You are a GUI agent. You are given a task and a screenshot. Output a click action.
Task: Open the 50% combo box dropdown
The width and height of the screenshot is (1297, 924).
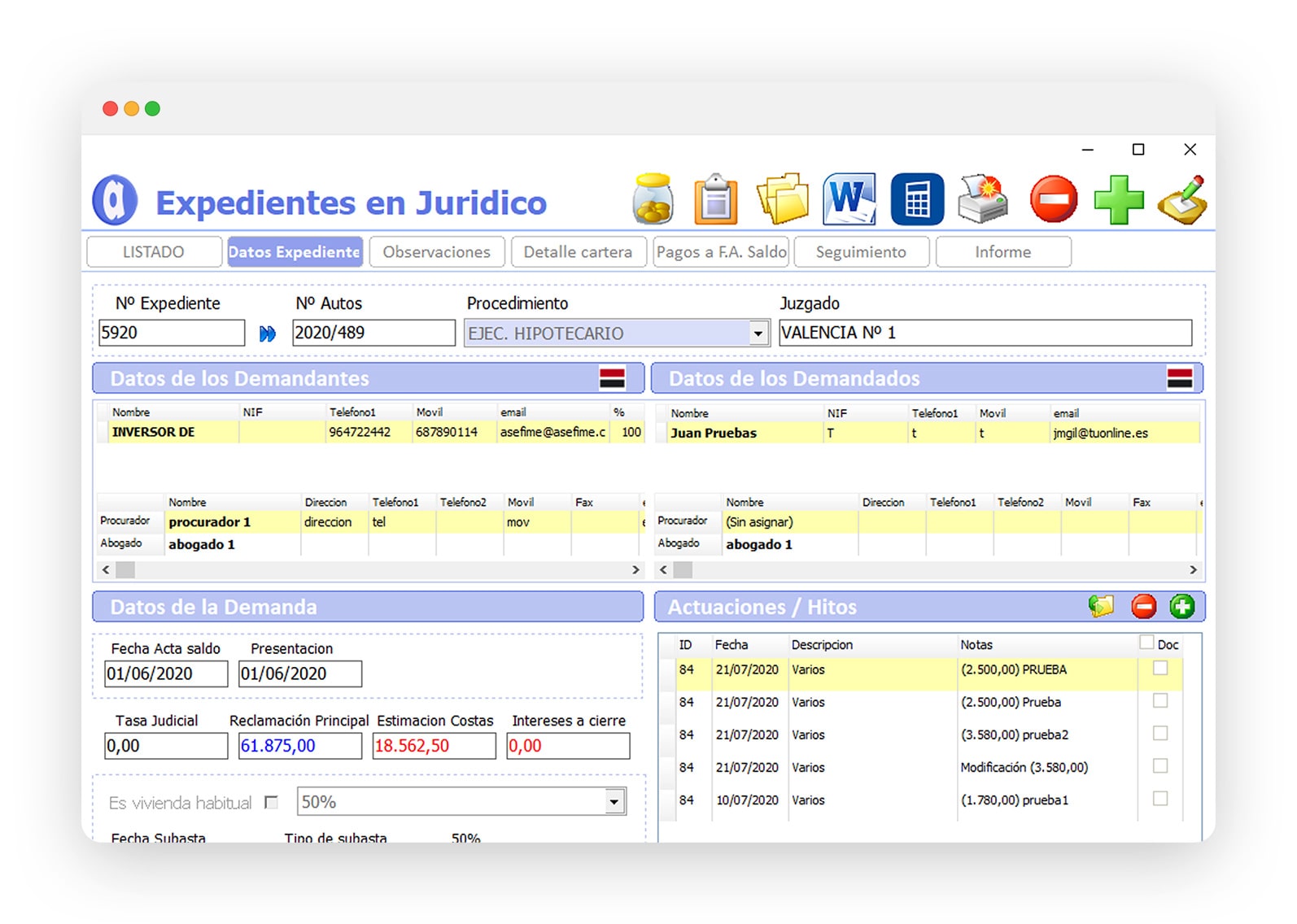(614, 802)
